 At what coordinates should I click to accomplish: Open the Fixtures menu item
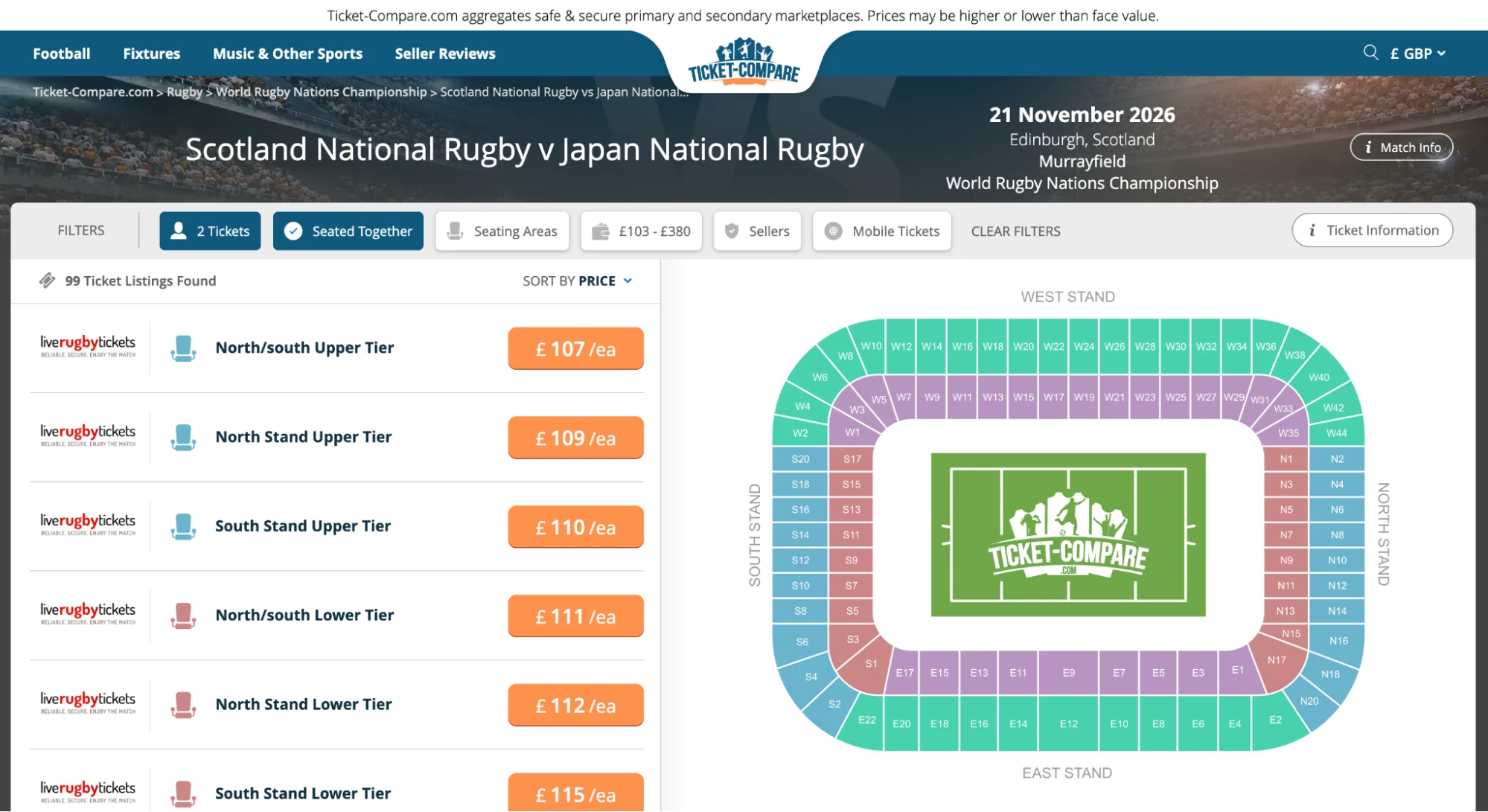[x=151, y=53]
